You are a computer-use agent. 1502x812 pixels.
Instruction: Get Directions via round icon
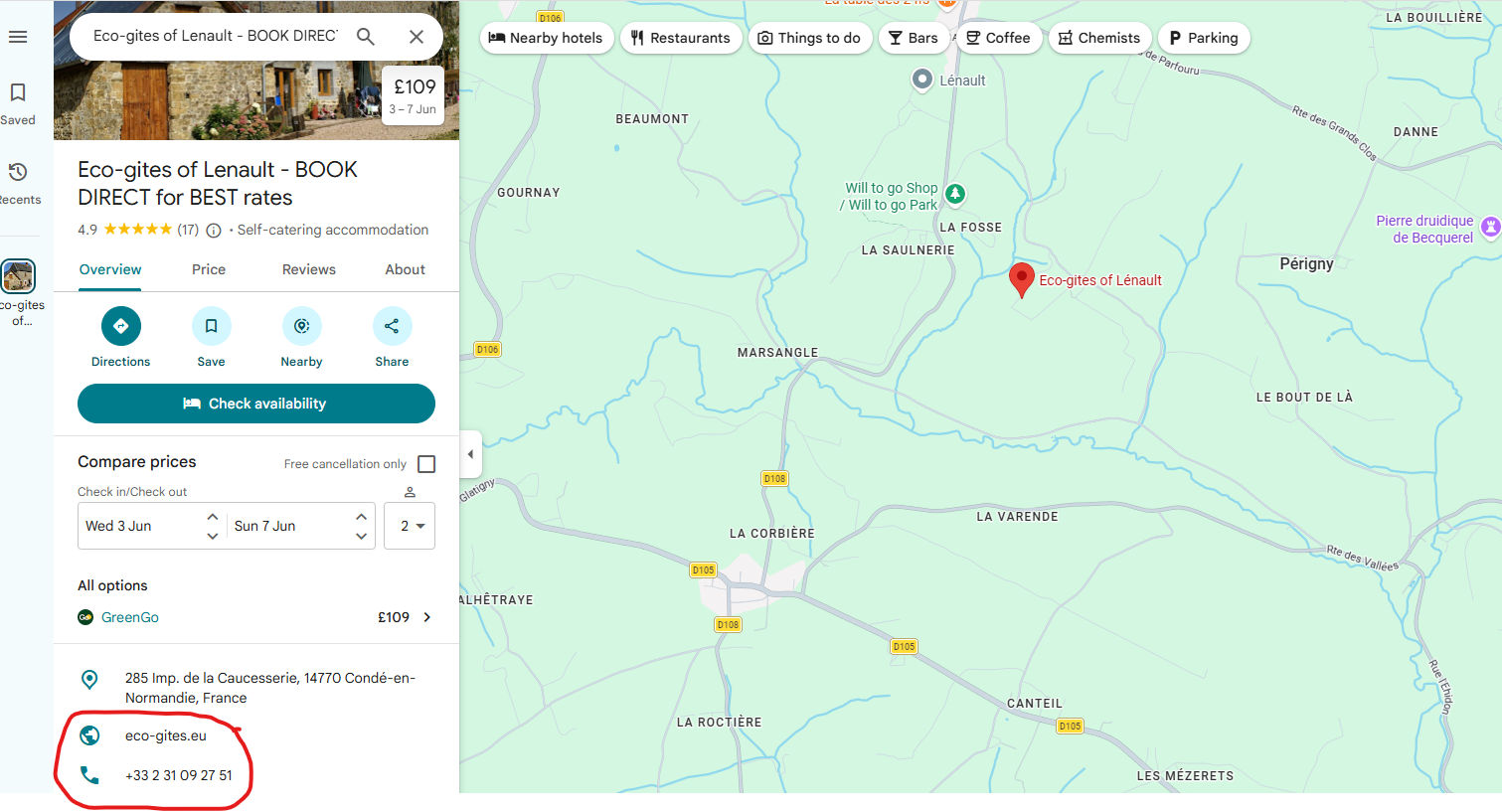(x=121, y=326)
